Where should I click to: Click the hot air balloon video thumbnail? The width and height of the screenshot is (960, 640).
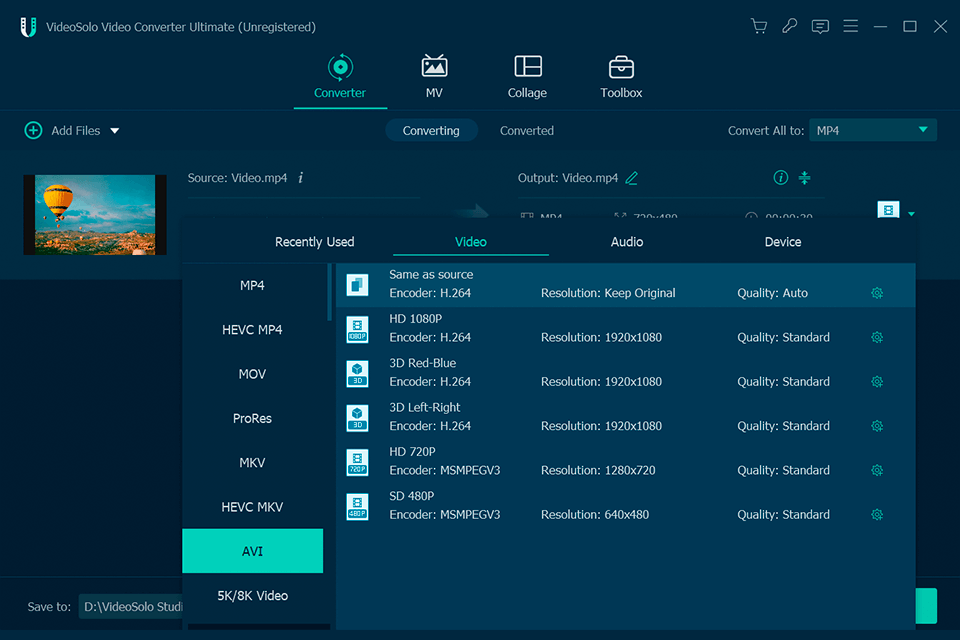tap(94, 214)
